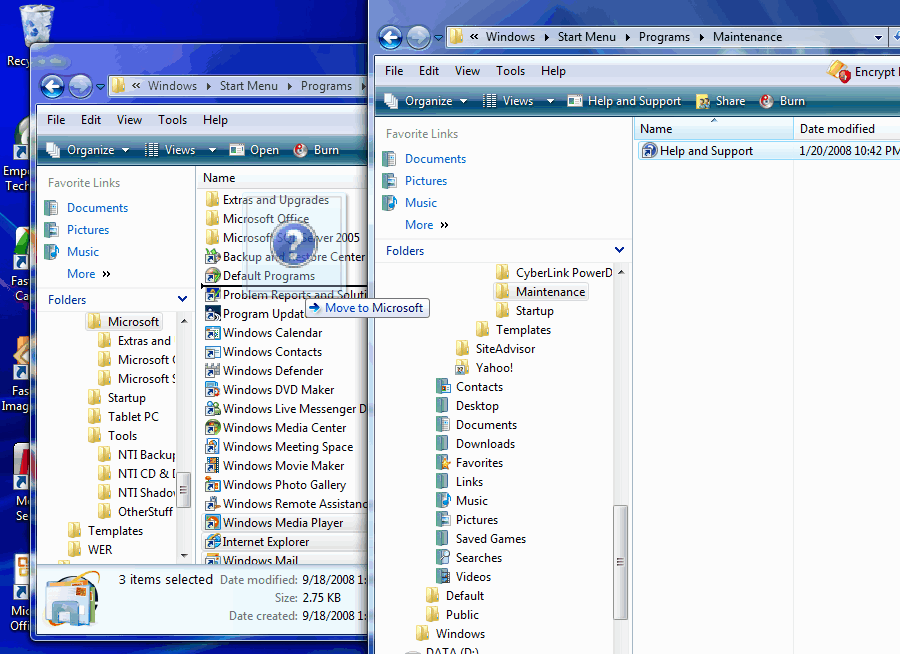Viewport: 900px width, 654px height.
Task: Open Pictures favorite link in Maintenance window
Action: [x=426, y=180]
